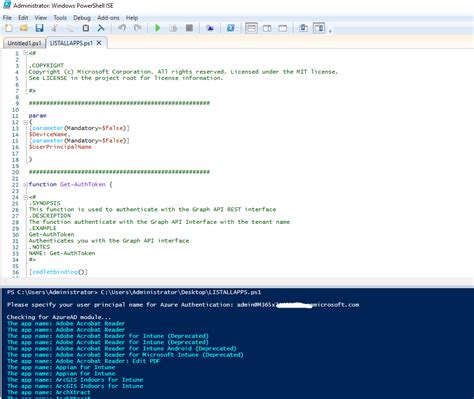The image size is (474, 399).
Task: Click the .EXAMPLE line
Action: coord(42,228)
